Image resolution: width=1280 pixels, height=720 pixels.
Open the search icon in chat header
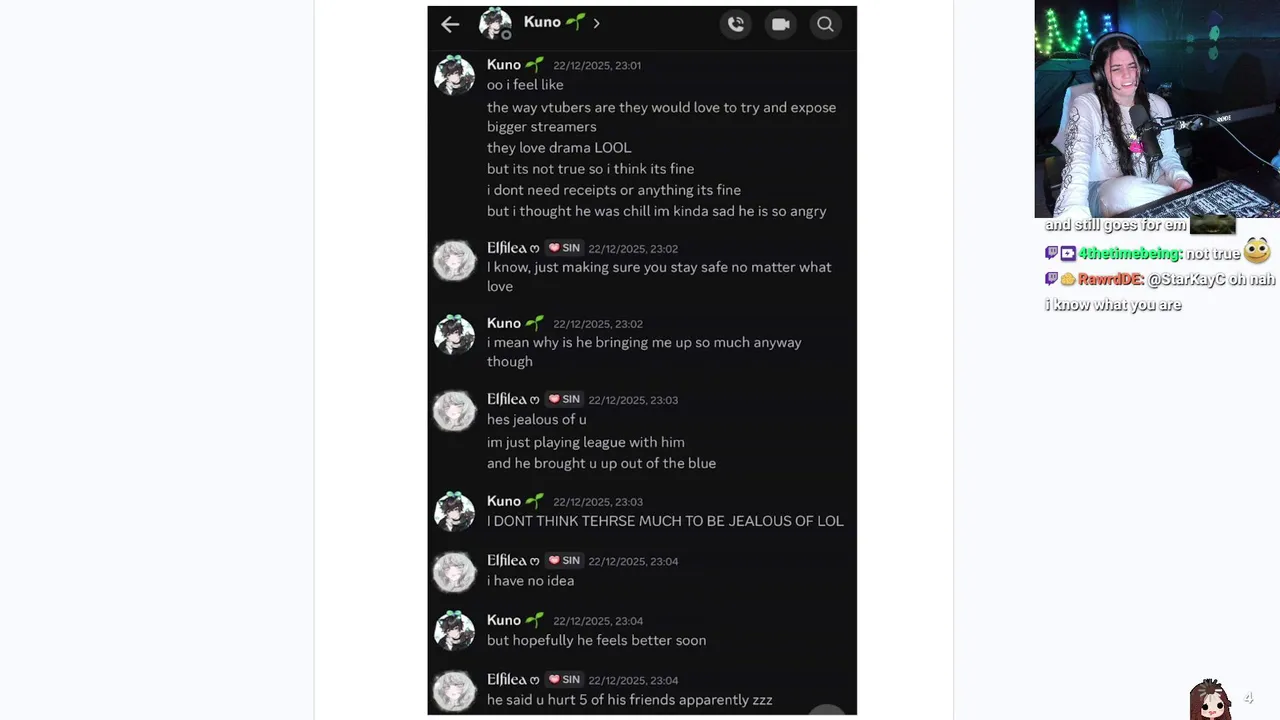point(825,25)
